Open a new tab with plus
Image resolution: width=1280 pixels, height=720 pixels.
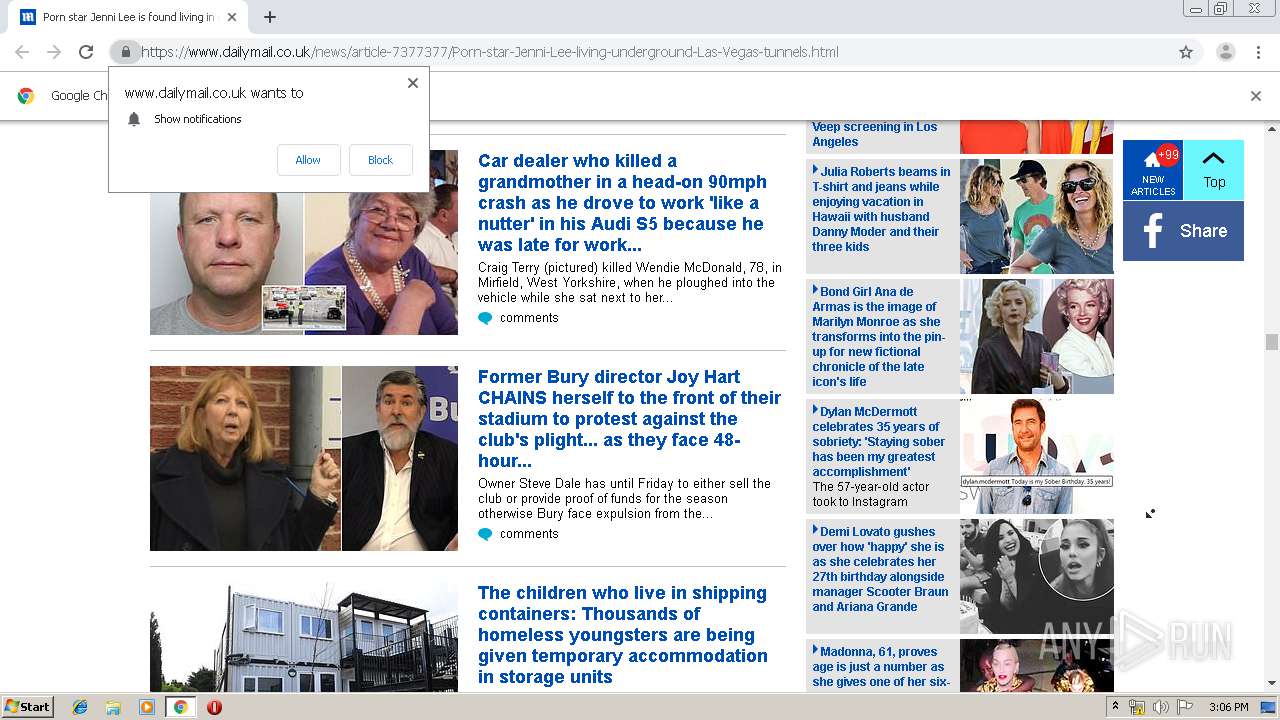coord(270,17)
